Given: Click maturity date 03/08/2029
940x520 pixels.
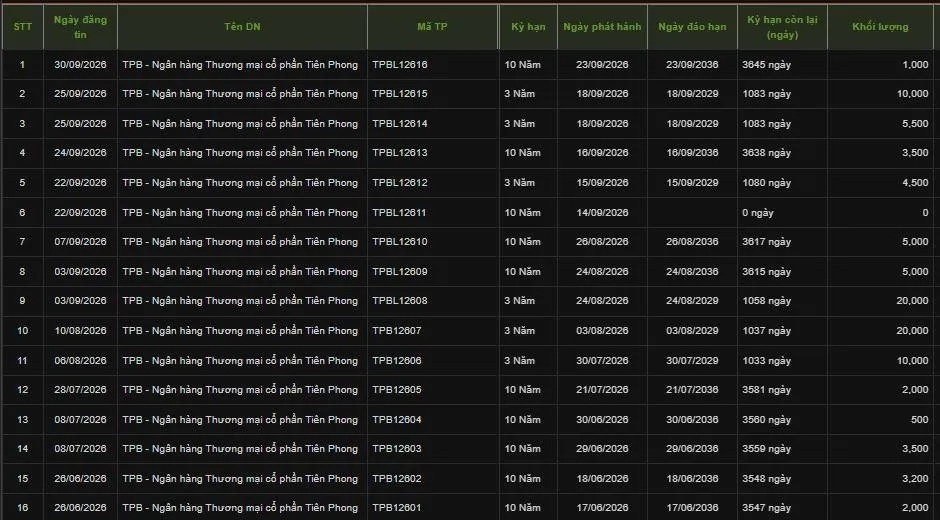Looking at the screenshot, I should [x=692, y=330].
